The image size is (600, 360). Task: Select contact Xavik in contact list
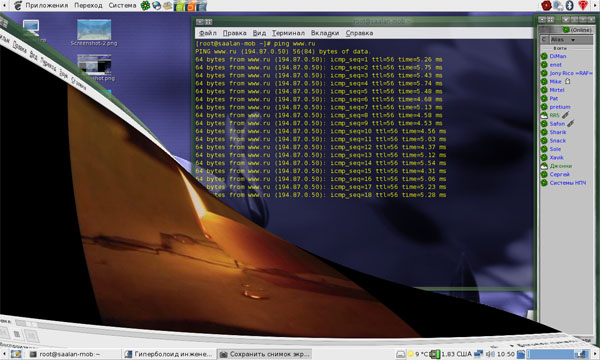tap(556, 157)
